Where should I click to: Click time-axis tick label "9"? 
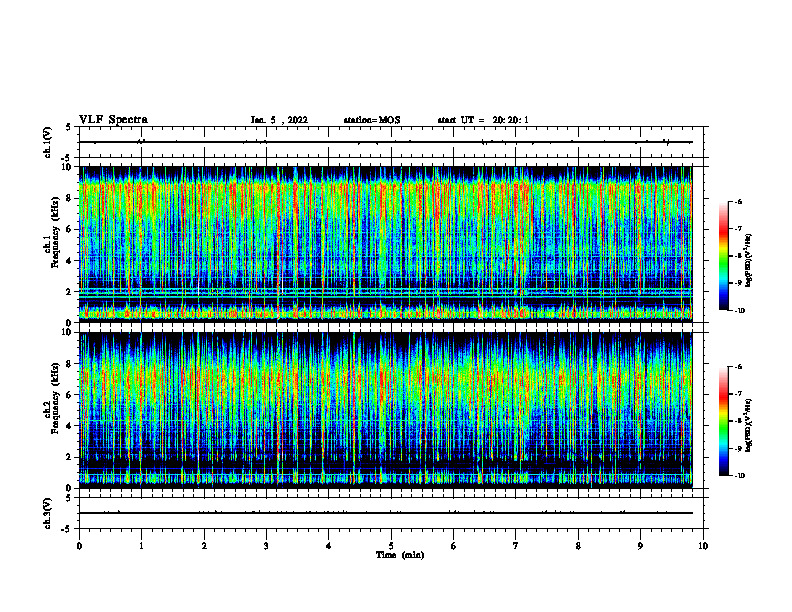click(x=640, y=546)
